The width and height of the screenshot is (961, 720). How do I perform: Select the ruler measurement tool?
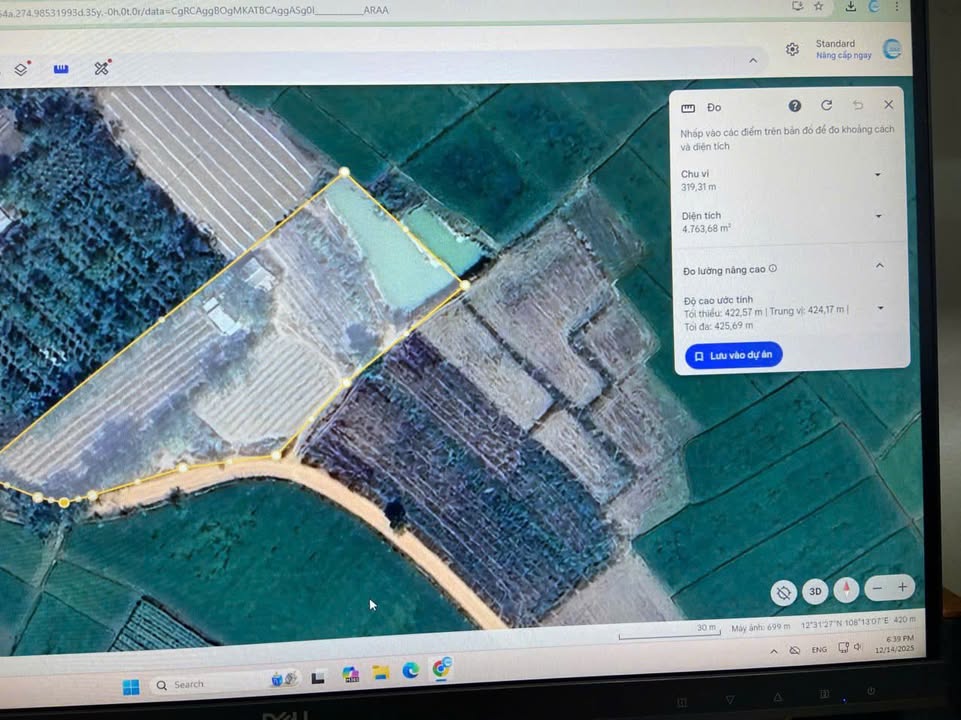61,68
